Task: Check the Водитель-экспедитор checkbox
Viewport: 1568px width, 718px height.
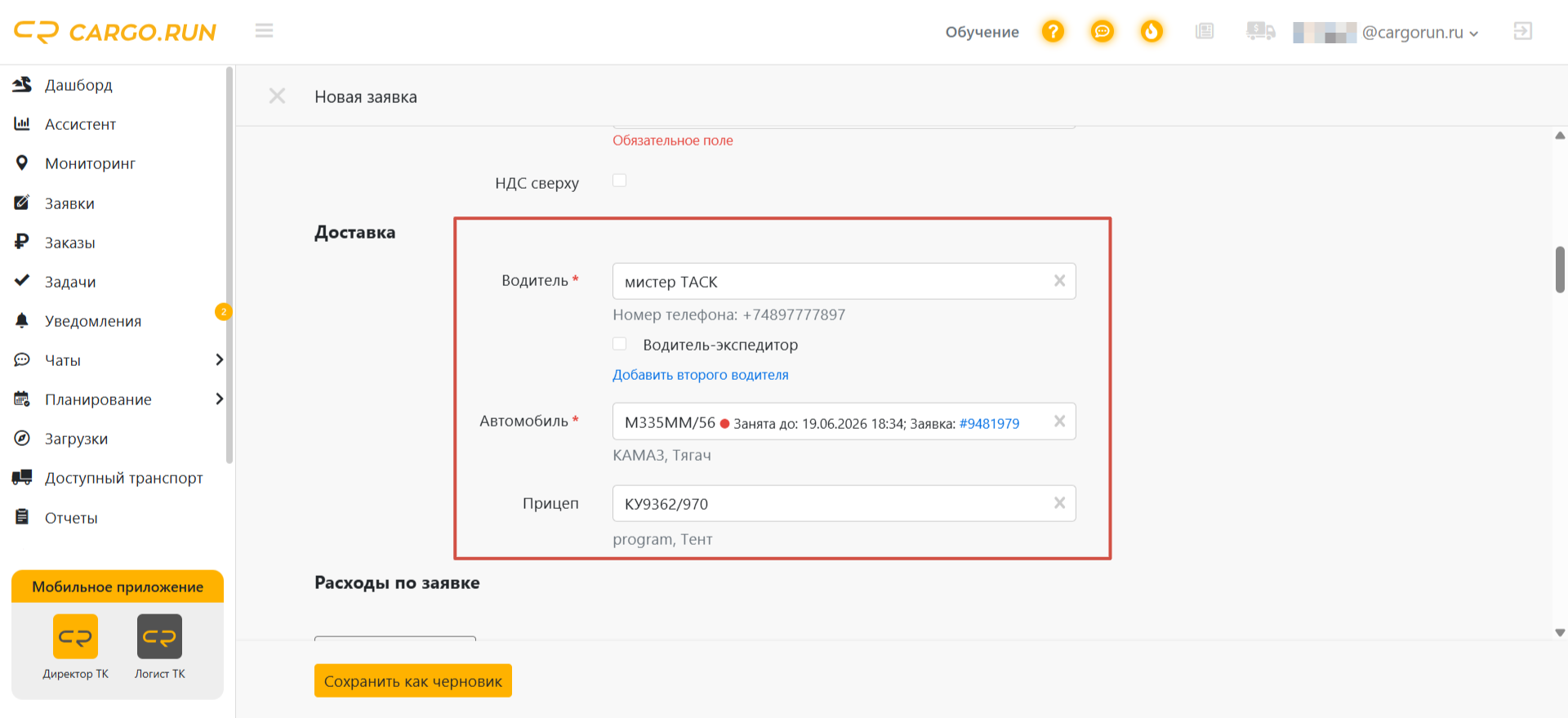Action: coord(620,344)
